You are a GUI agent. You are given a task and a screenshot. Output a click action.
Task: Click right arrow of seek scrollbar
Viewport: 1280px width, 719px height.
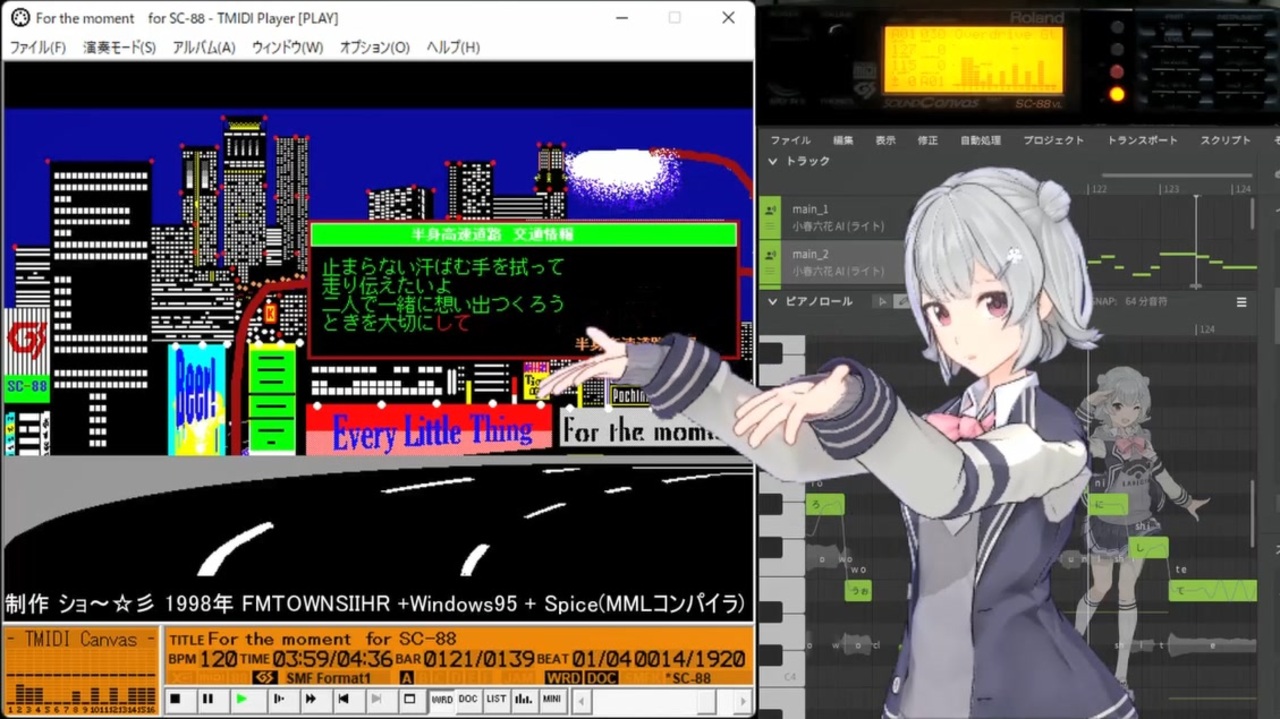pyautogui.click(x=744, y=703)
